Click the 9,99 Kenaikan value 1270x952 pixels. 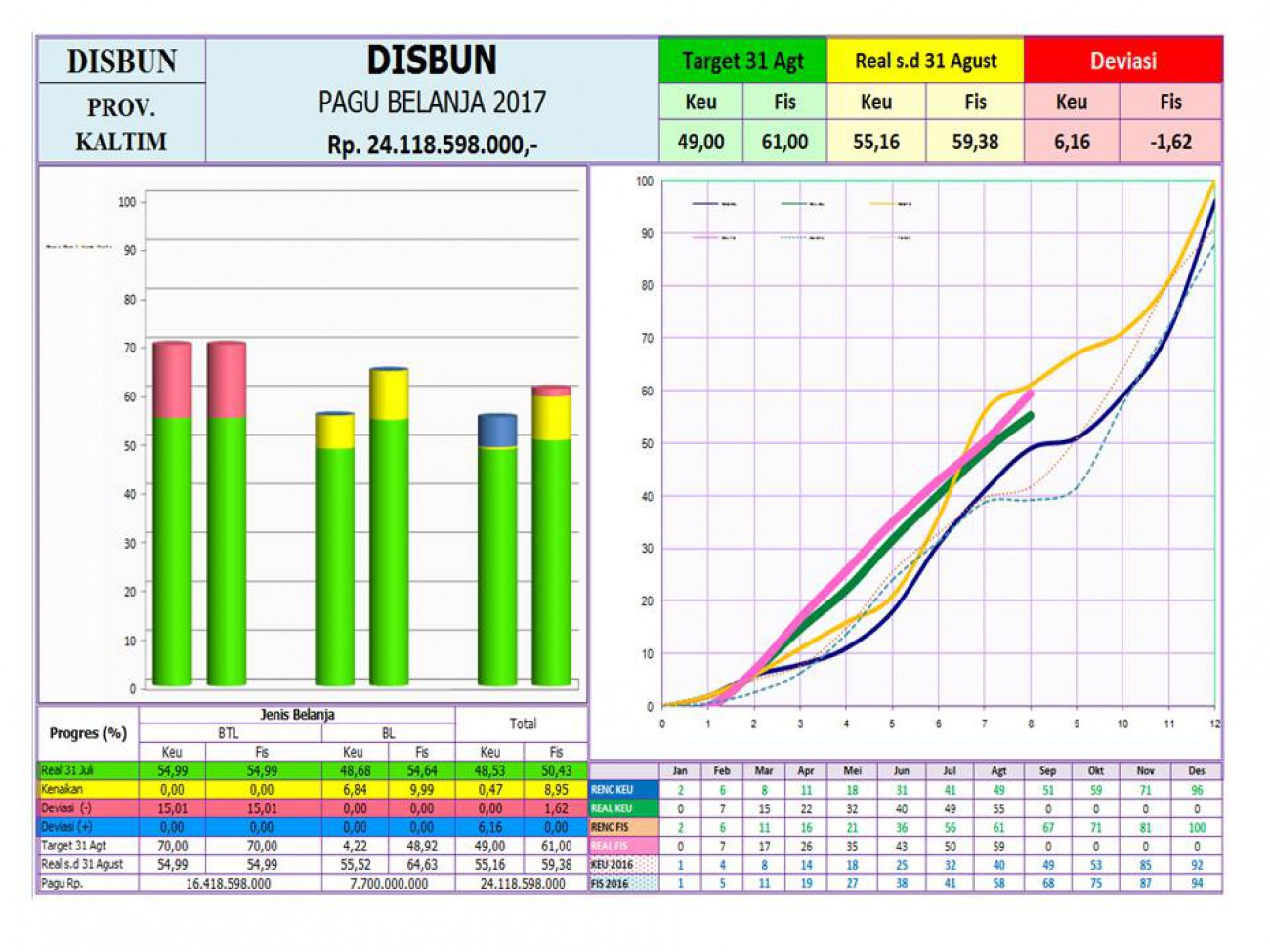coord(421,789)
